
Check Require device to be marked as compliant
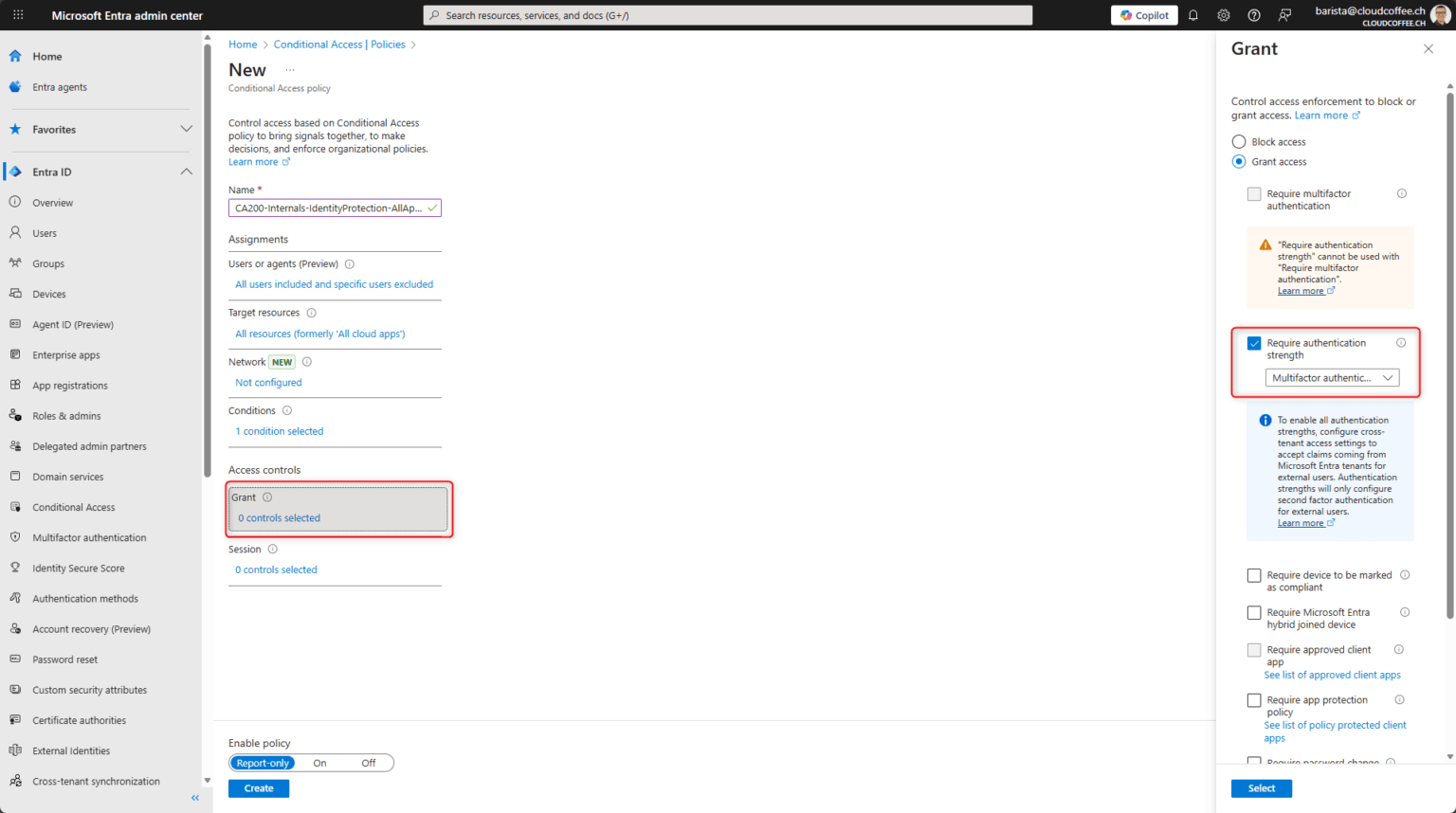[x=1254, y=574]
